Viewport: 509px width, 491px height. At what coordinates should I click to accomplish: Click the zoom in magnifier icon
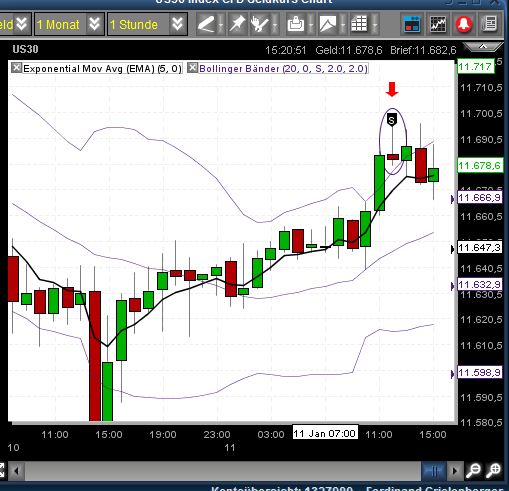(x=493, y=470)
